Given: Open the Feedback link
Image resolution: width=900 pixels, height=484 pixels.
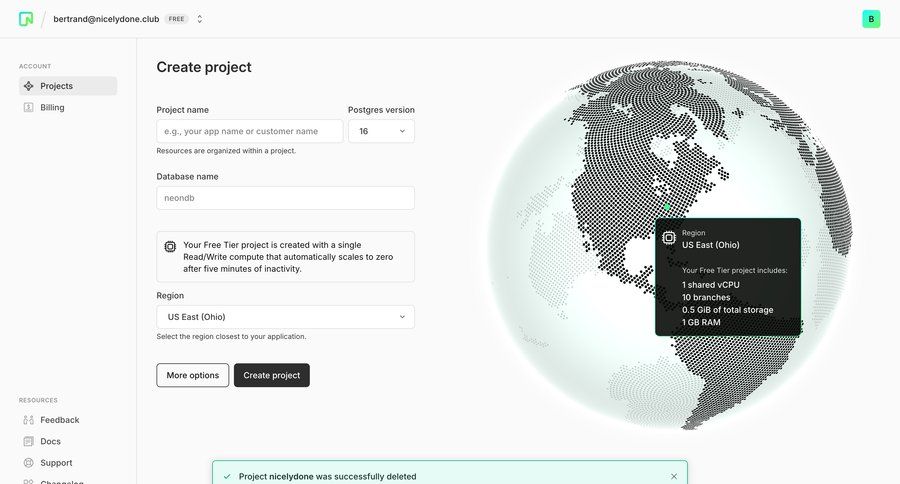Looking at the screenshot, I should click(x=60, y=420).
